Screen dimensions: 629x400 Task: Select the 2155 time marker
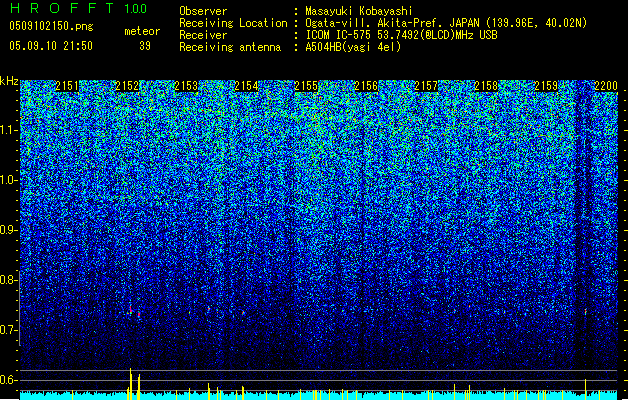306,86
